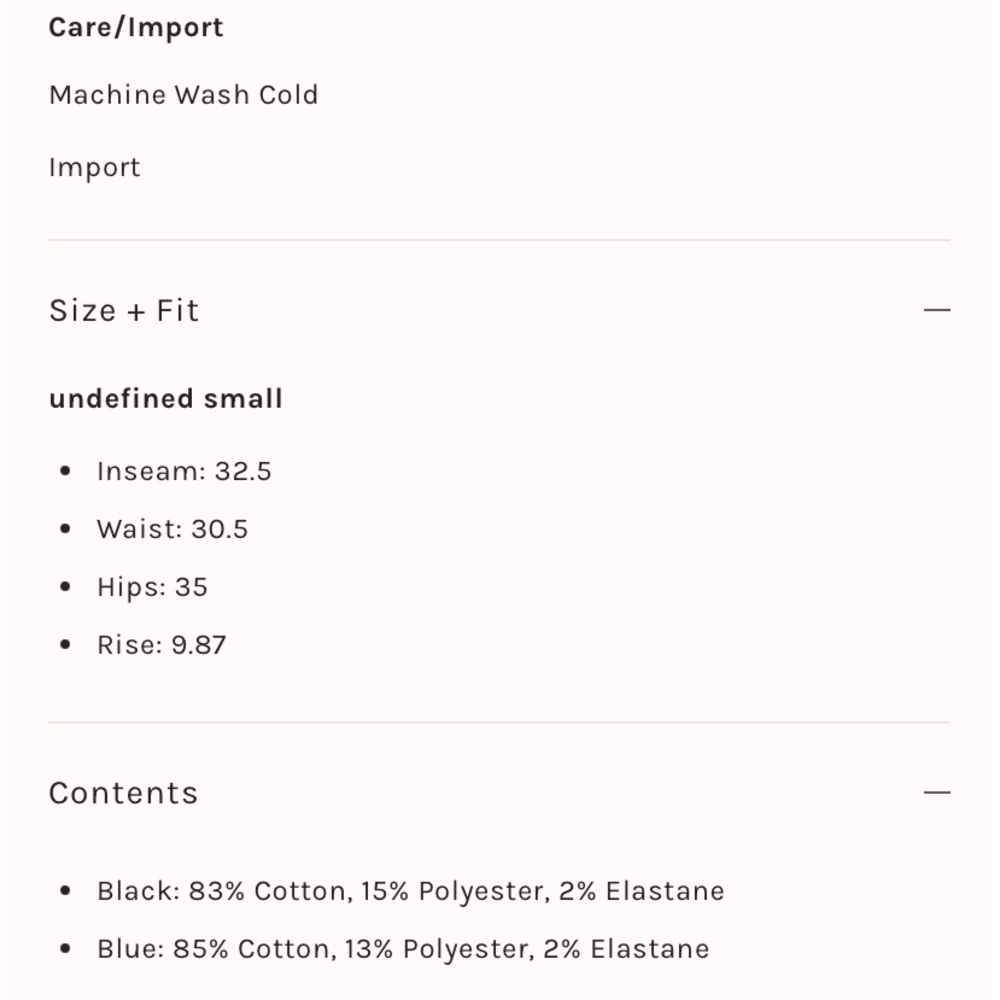Click the bullet before Rise
Viewport: 1000px width, 1000px height.
coord(65,645)
